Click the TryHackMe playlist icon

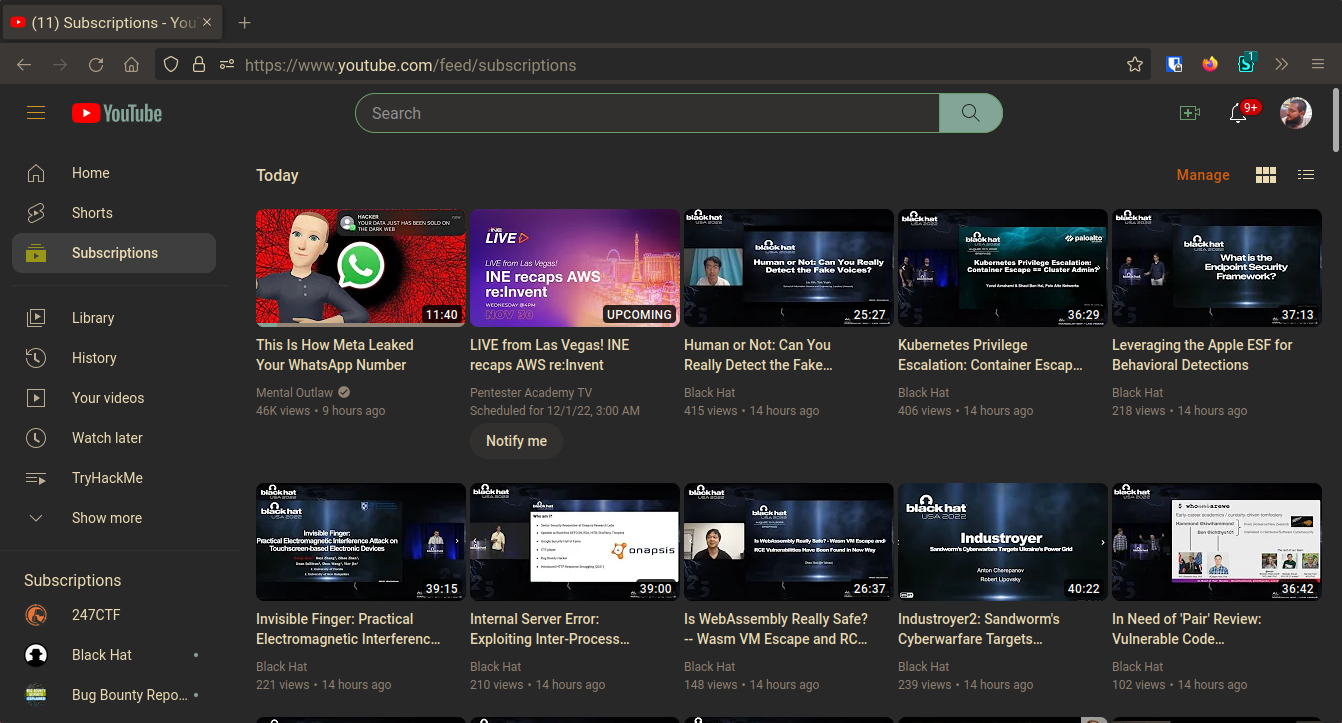[x=36, y=478]
